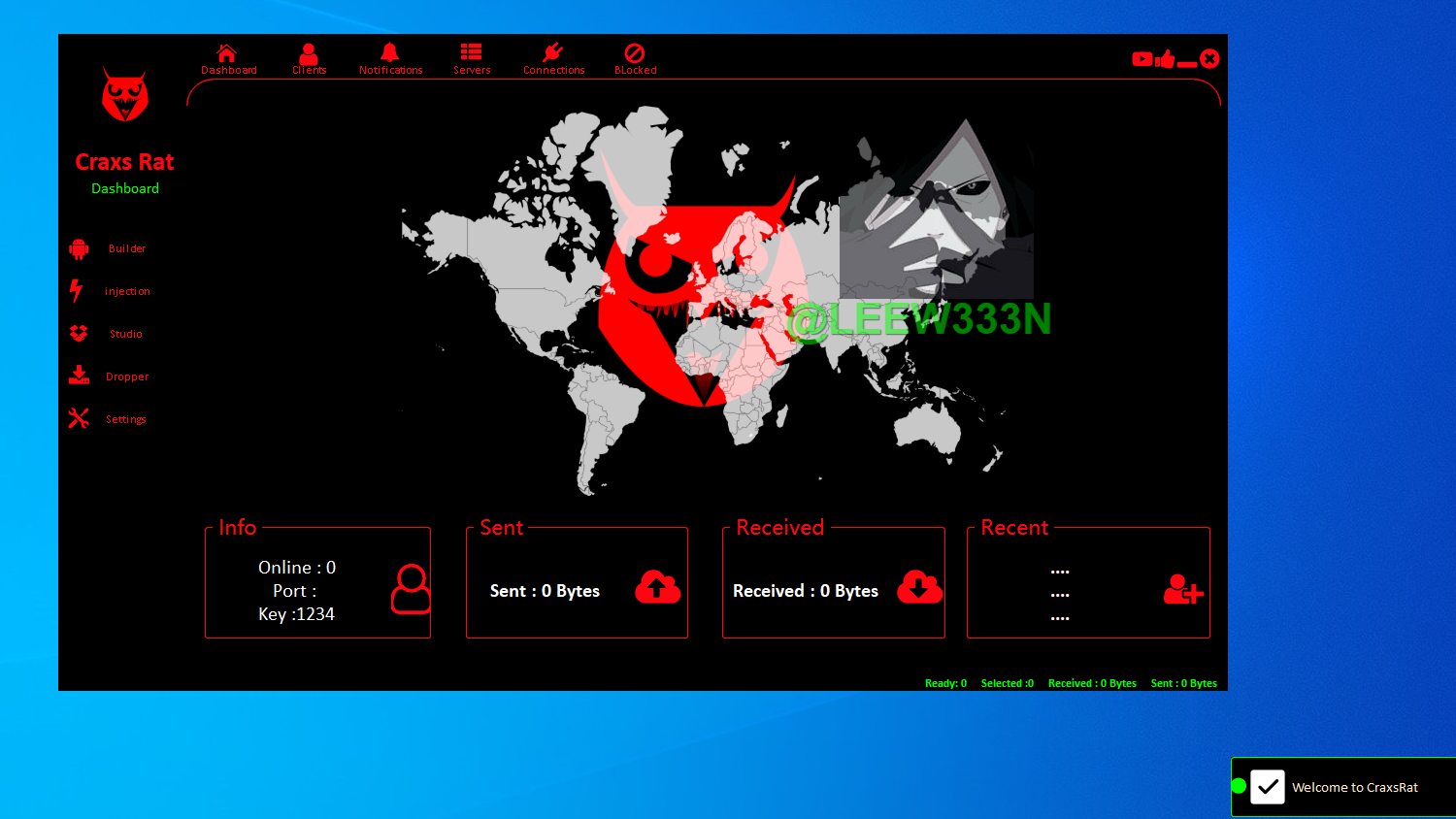This screenshot has height=819, width=1456.
Task: Click the Dropbox-style Studio icon
Action: click(x=79, y=333)
